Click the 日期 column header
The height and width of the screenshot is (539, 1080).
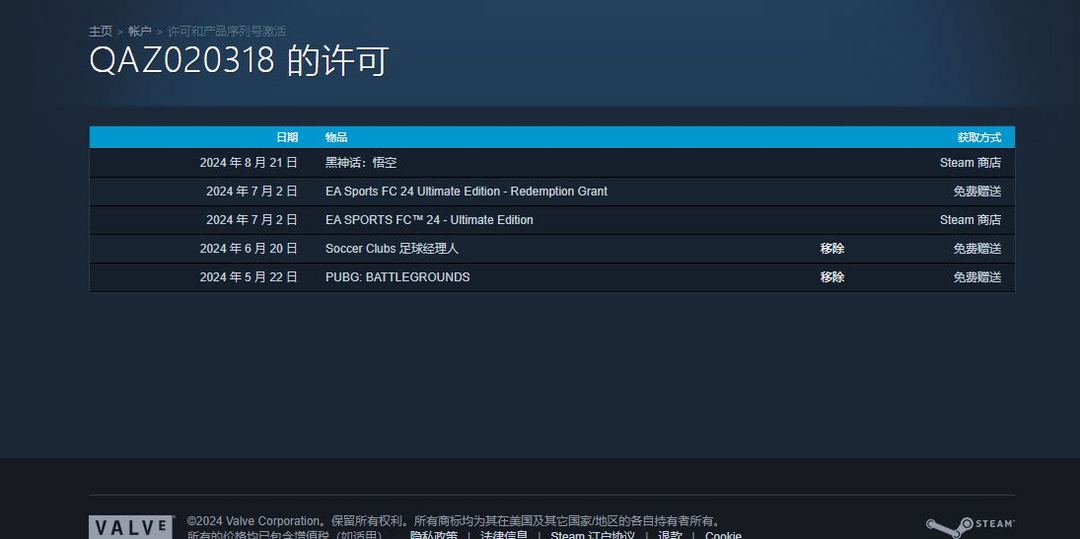pos(287,137)
